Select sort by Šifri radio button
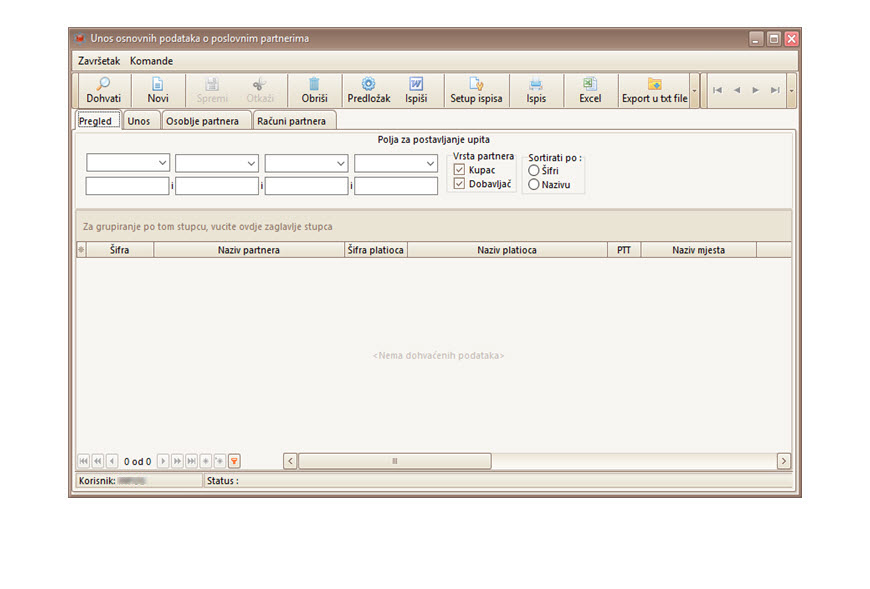Screen dimensions: 870x589 pyautogui.click(x=534, y=170)
